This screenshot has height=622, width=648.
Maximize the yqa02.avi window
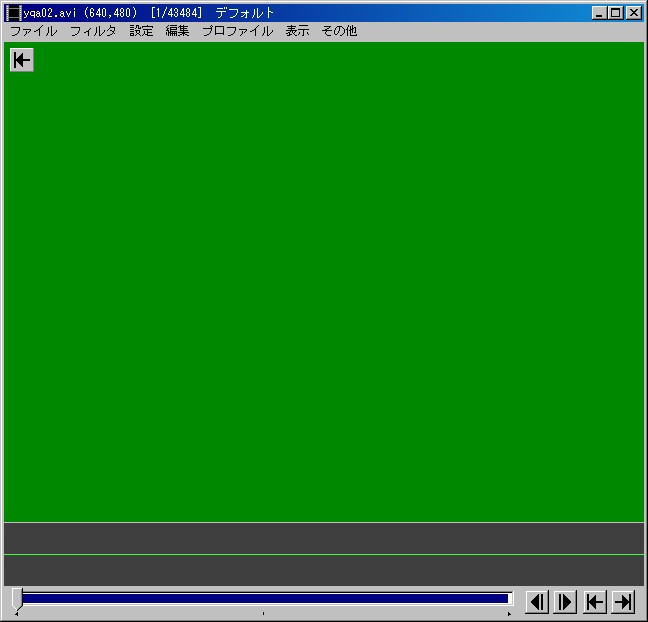click(x=615, y=13)
